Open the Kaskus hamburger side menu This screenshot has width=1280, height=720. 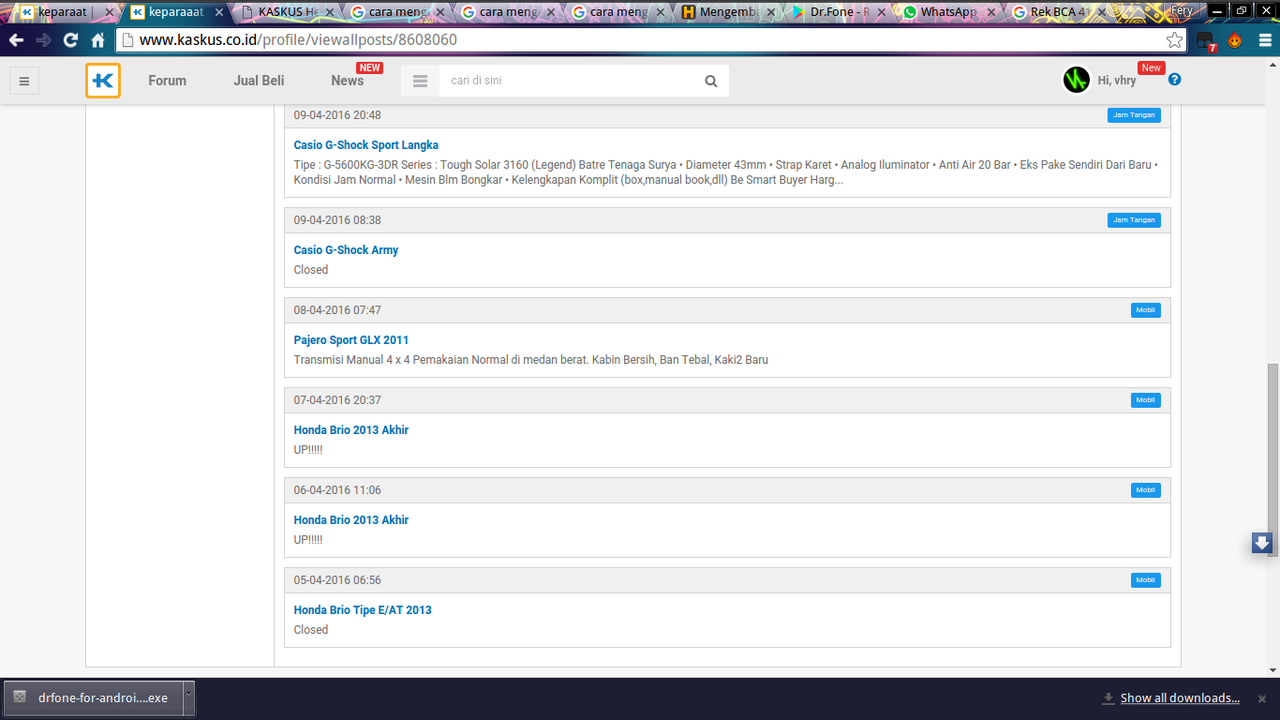24,81
